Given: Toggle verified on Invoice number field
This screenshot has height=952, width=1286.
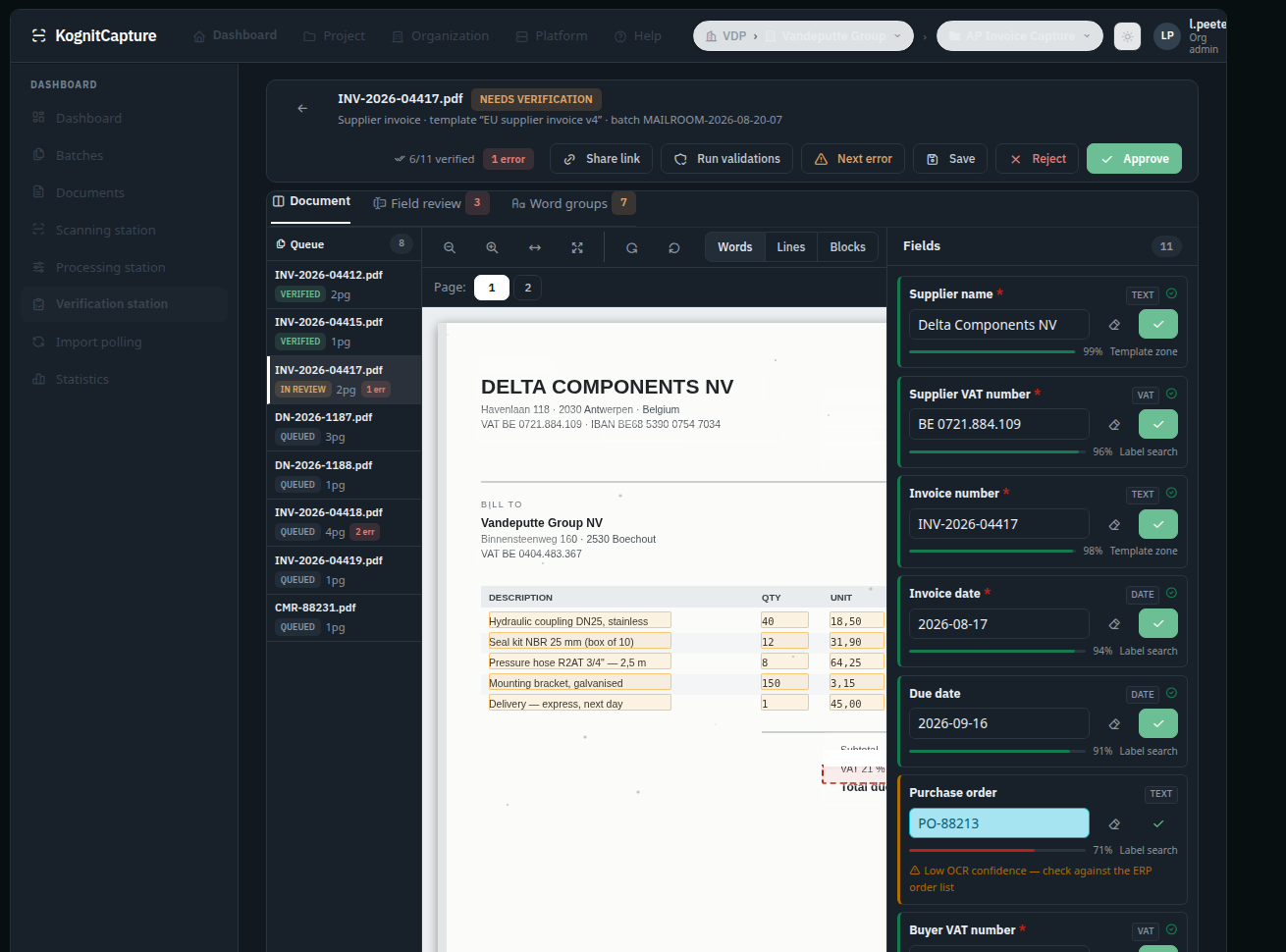Looking at the screenshot, I should 1158,524.
